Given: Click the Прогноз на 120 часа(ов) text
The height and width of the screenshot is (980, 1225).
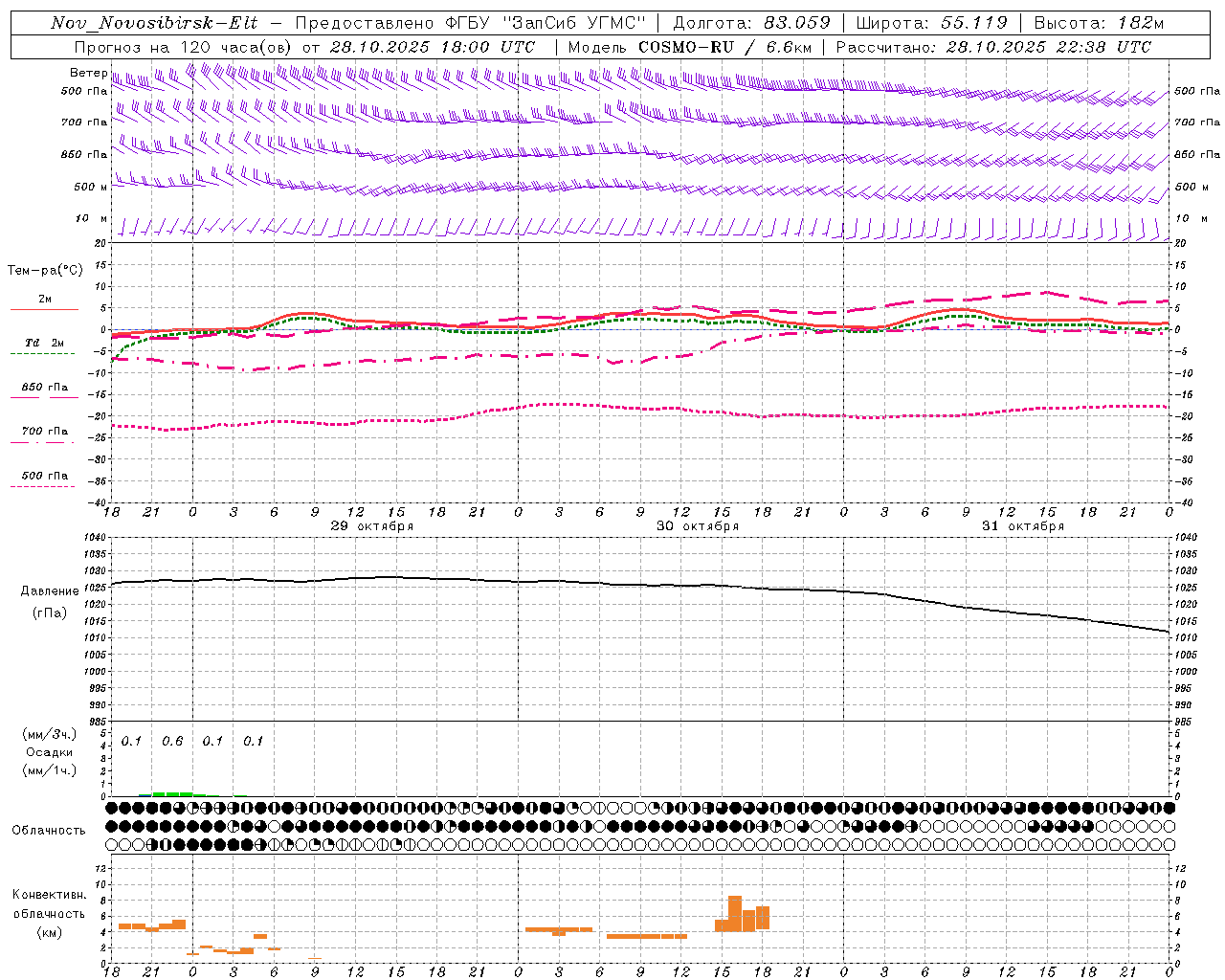Looking at the screenshot, I should pyautogui.click(x=184, y=47).
